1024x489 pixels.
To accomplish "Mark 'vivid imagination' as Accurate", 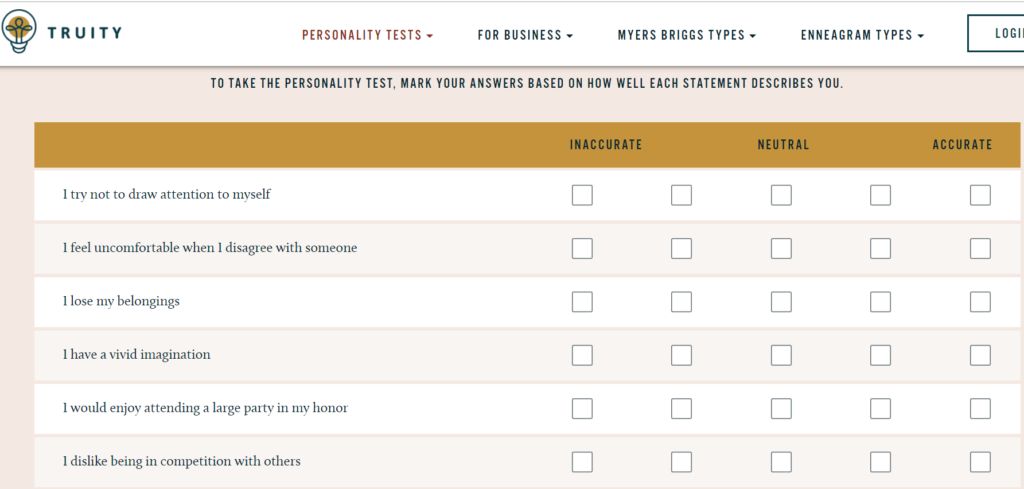I will click(980, 355).
